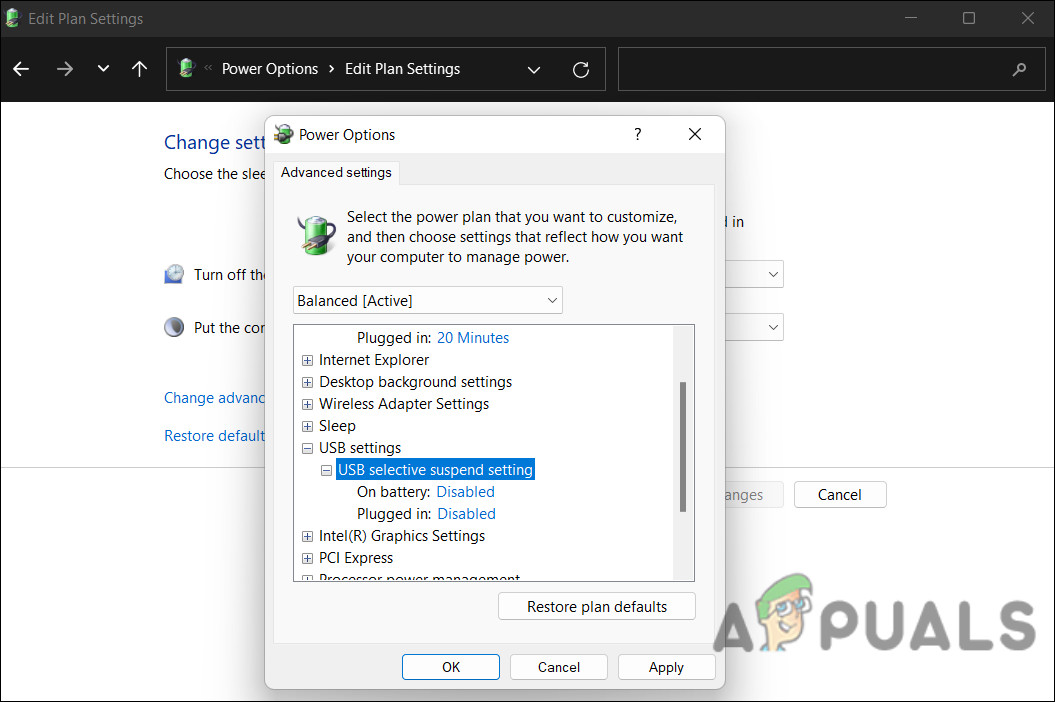Select the battery icon in the address bar breadcrumb
The width and height of the screenshot is (1055, 702).
click(x=186, y=68)
